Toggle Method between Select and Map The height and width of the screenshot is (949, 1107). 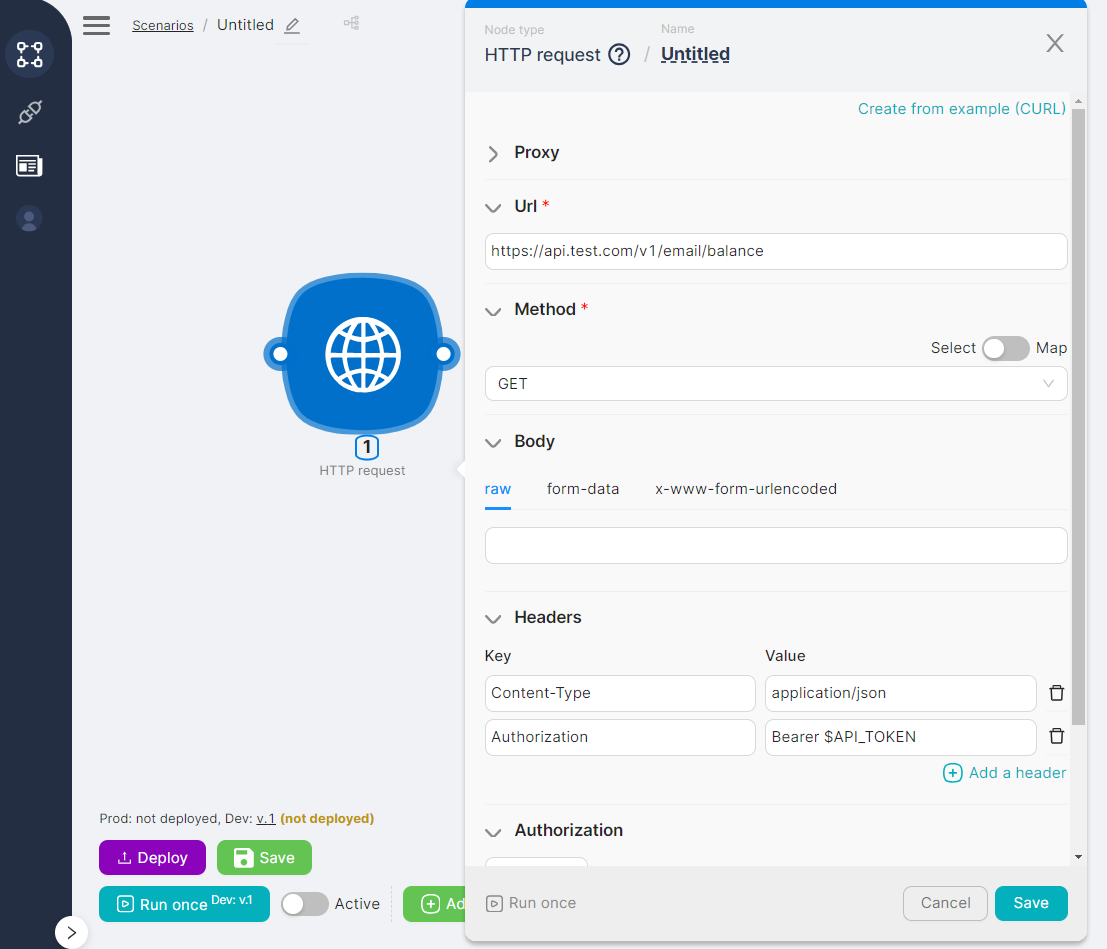click(x=1005, y=348)
